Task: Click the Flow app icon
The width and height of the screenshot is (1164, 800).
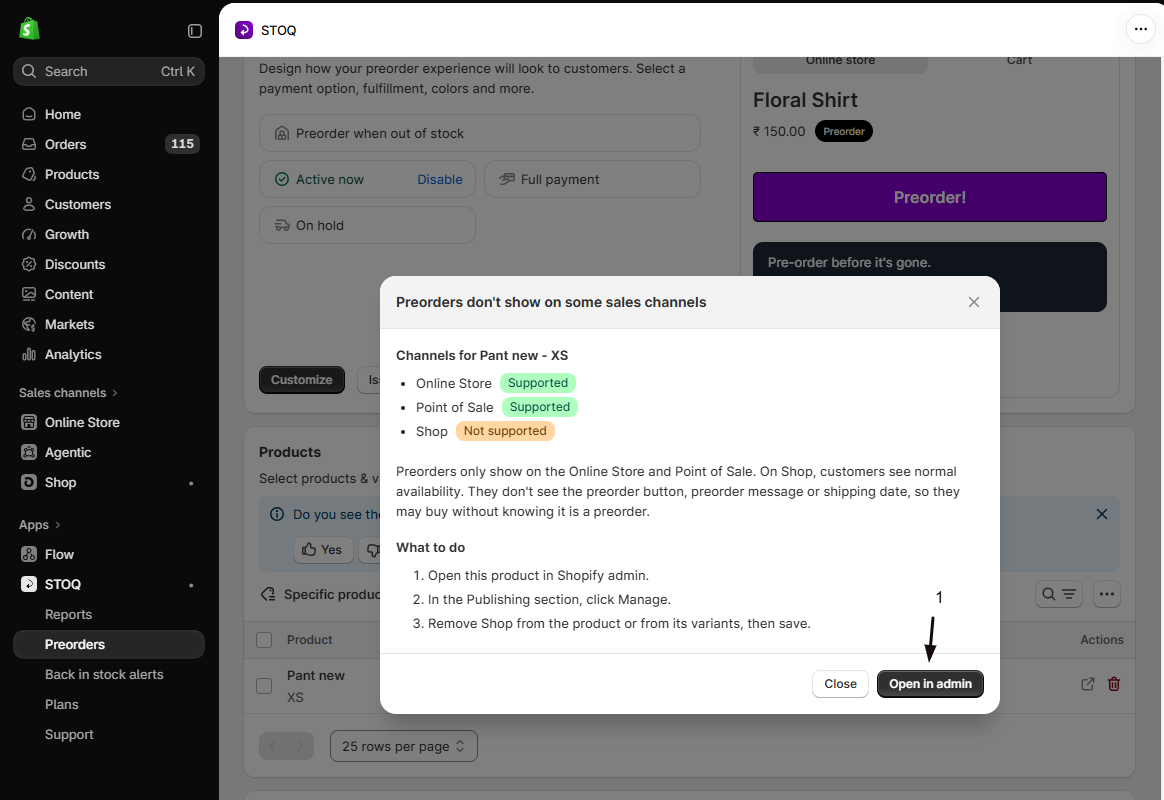Action: 29,554
